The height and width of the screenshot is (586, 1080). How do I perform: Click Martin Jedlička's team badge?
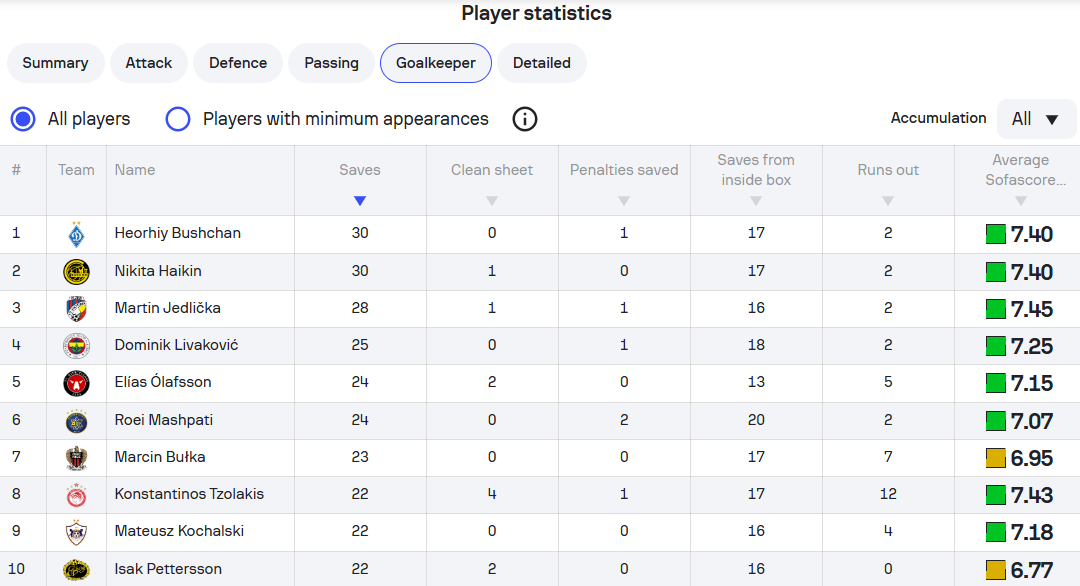[x=76, y=308]
